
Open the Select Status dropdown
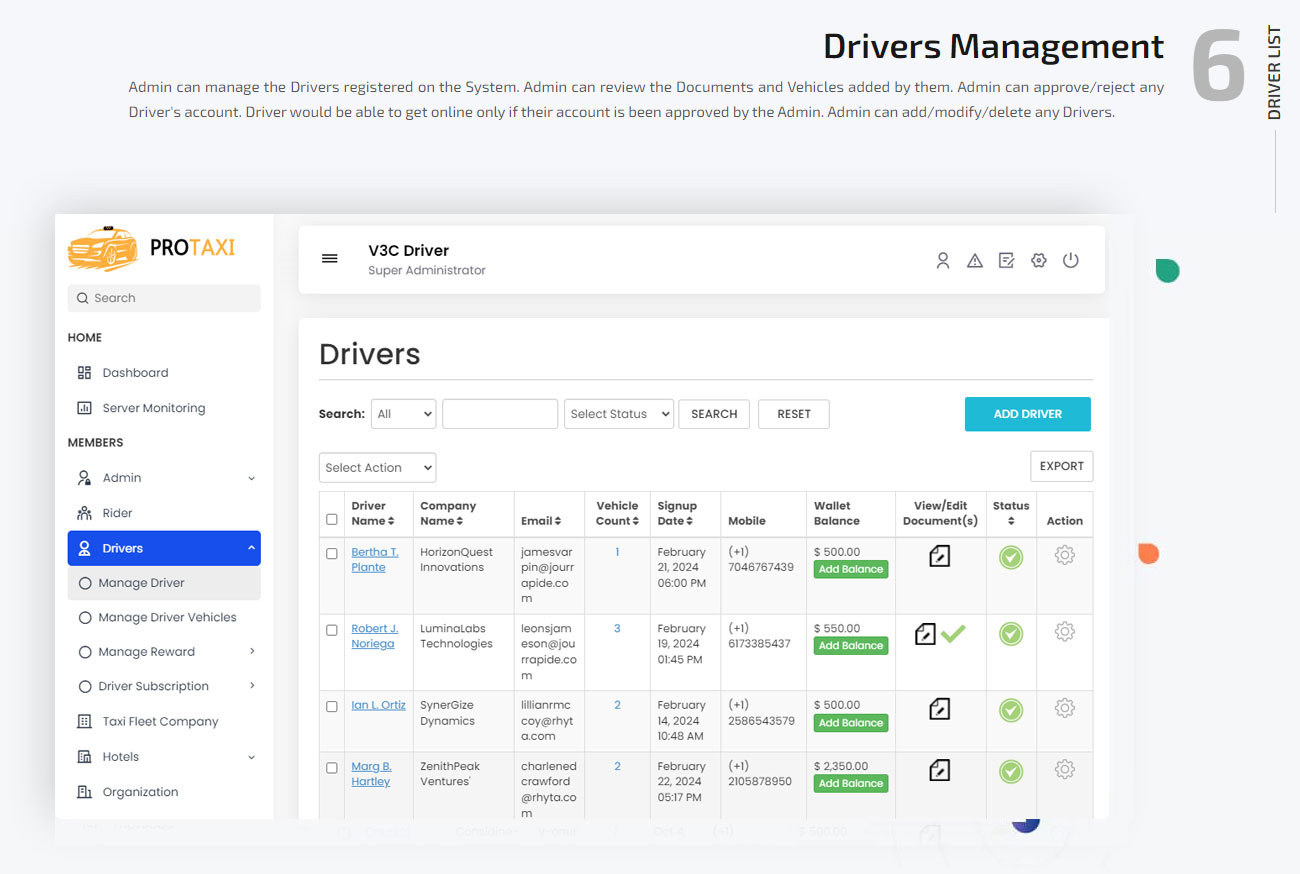618,413
